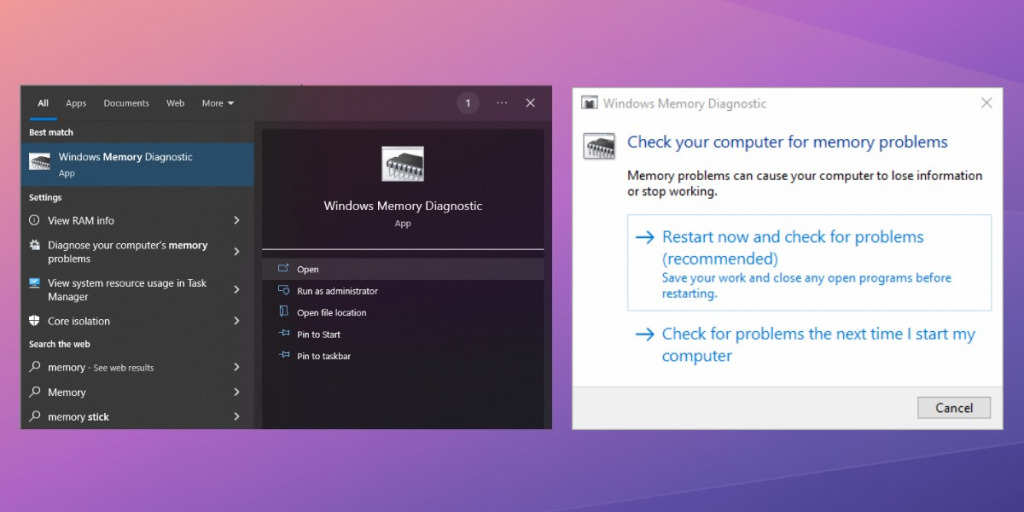
Task: Click the 'memory stick' web suggestion
Action: pos(138,416)
